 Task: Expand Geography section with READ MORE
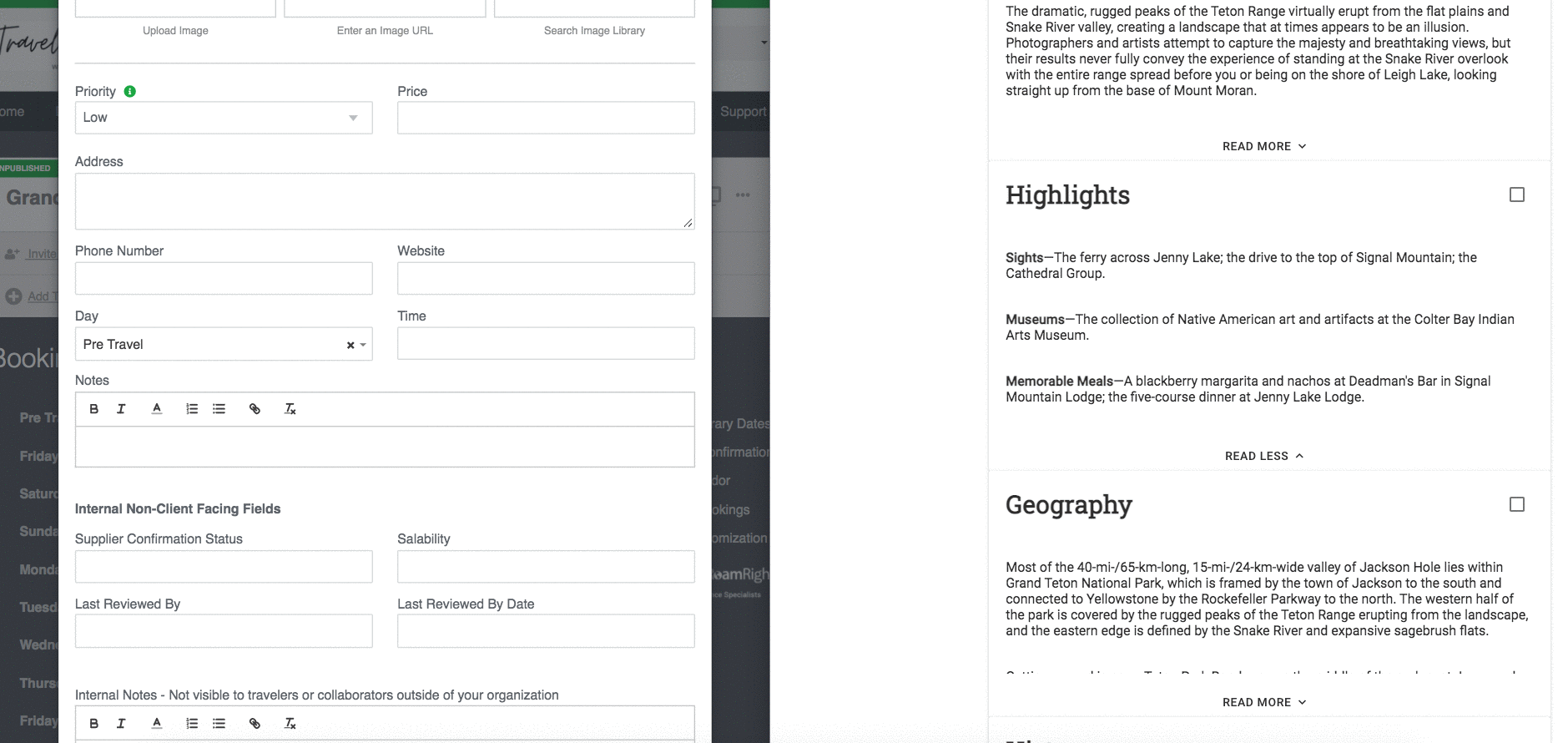click(x=1264, y=702)
